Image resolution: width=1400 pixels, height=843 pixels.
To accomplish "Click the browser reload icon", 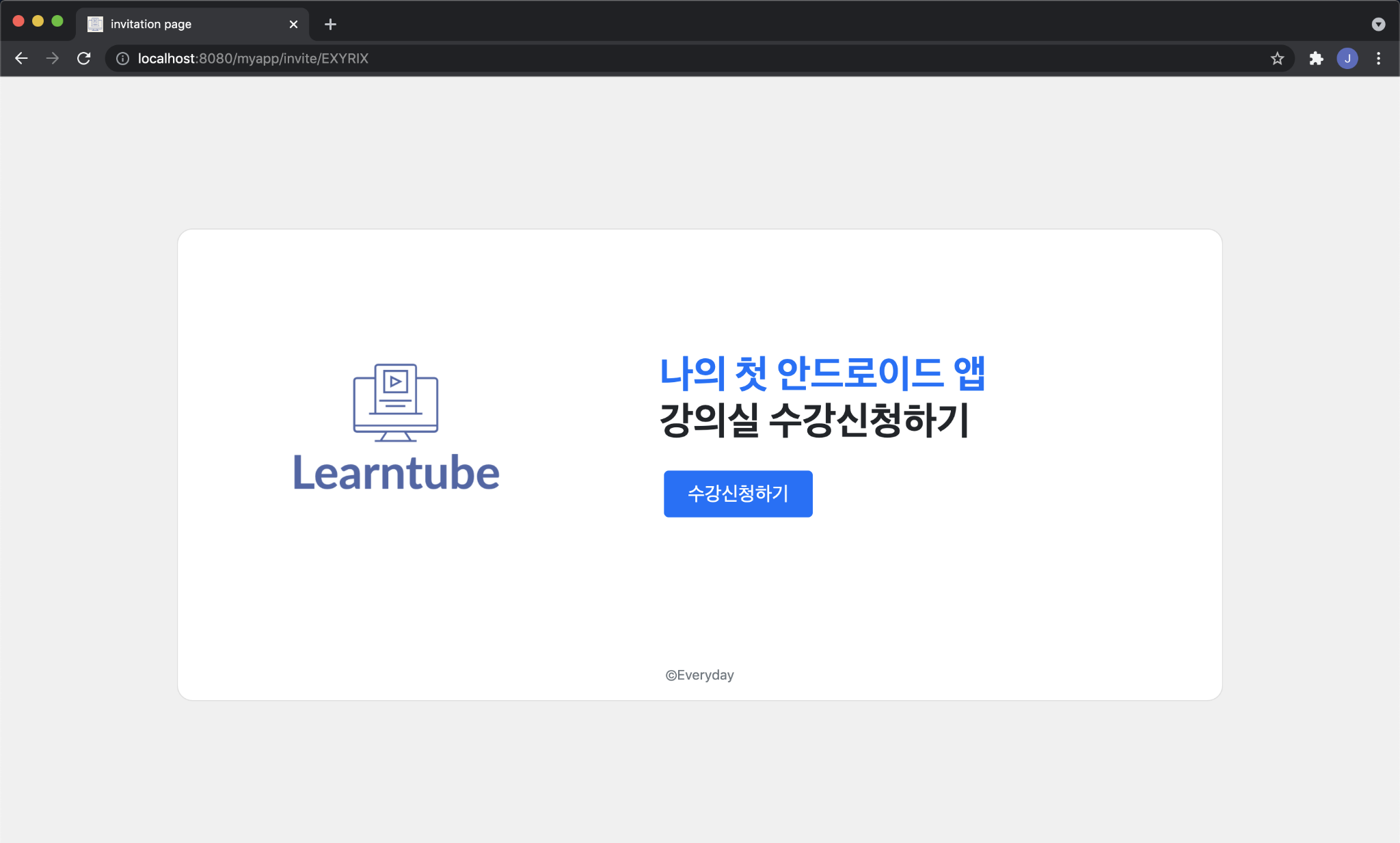I will 84,58.
